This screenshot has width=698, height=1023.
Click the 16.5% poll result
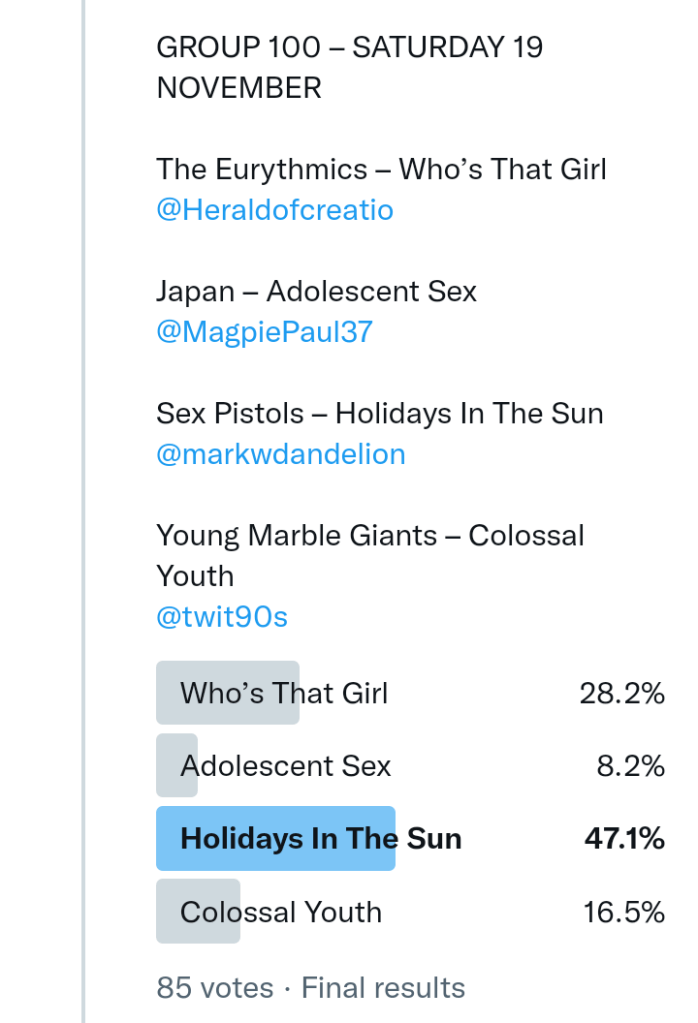click(x=623, y=912)
